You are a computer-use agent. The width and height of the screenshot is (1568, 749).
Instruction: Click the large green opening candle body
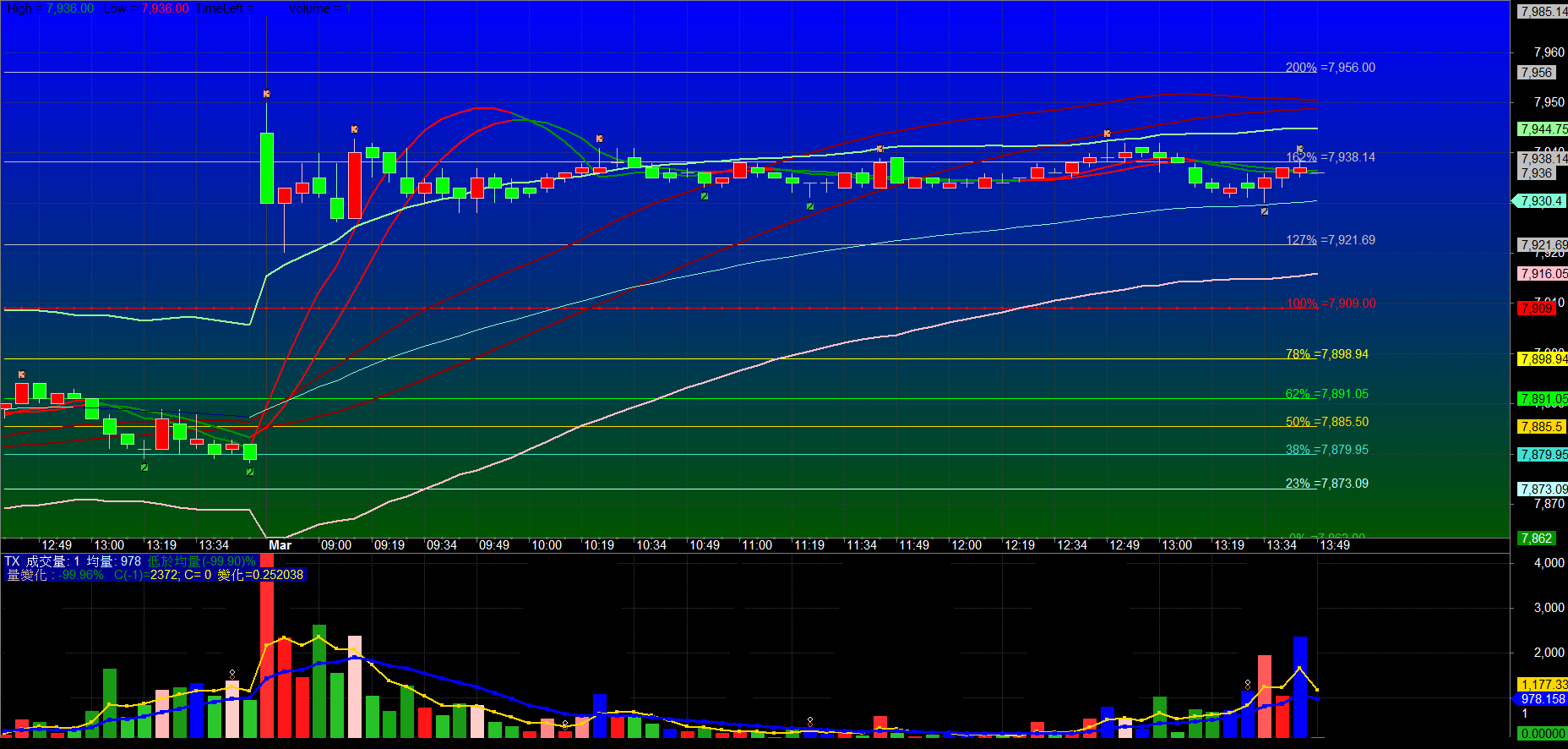click(267, 168)
